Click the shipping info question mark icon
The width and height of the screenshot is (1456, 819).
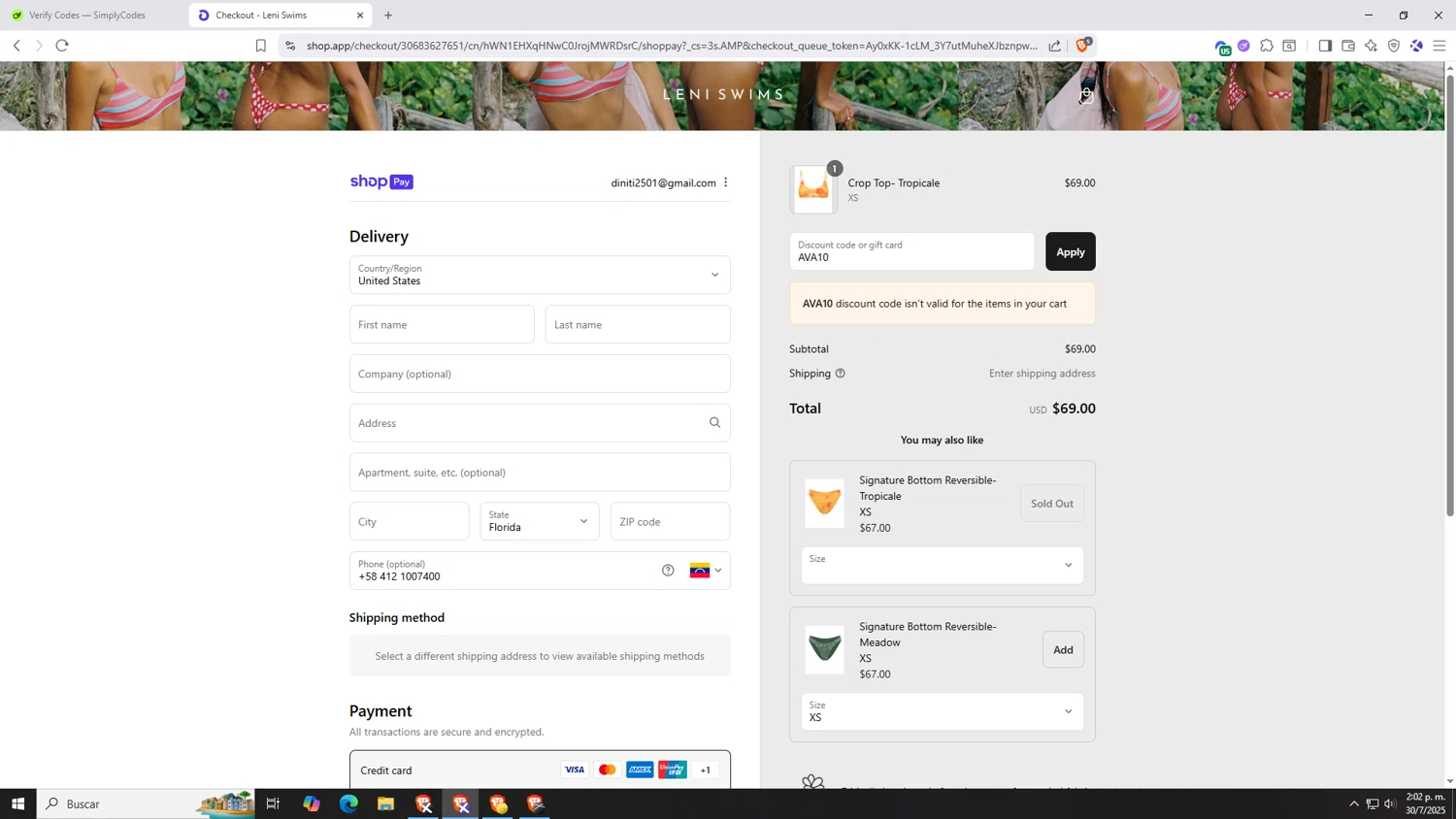coord(841,374)
